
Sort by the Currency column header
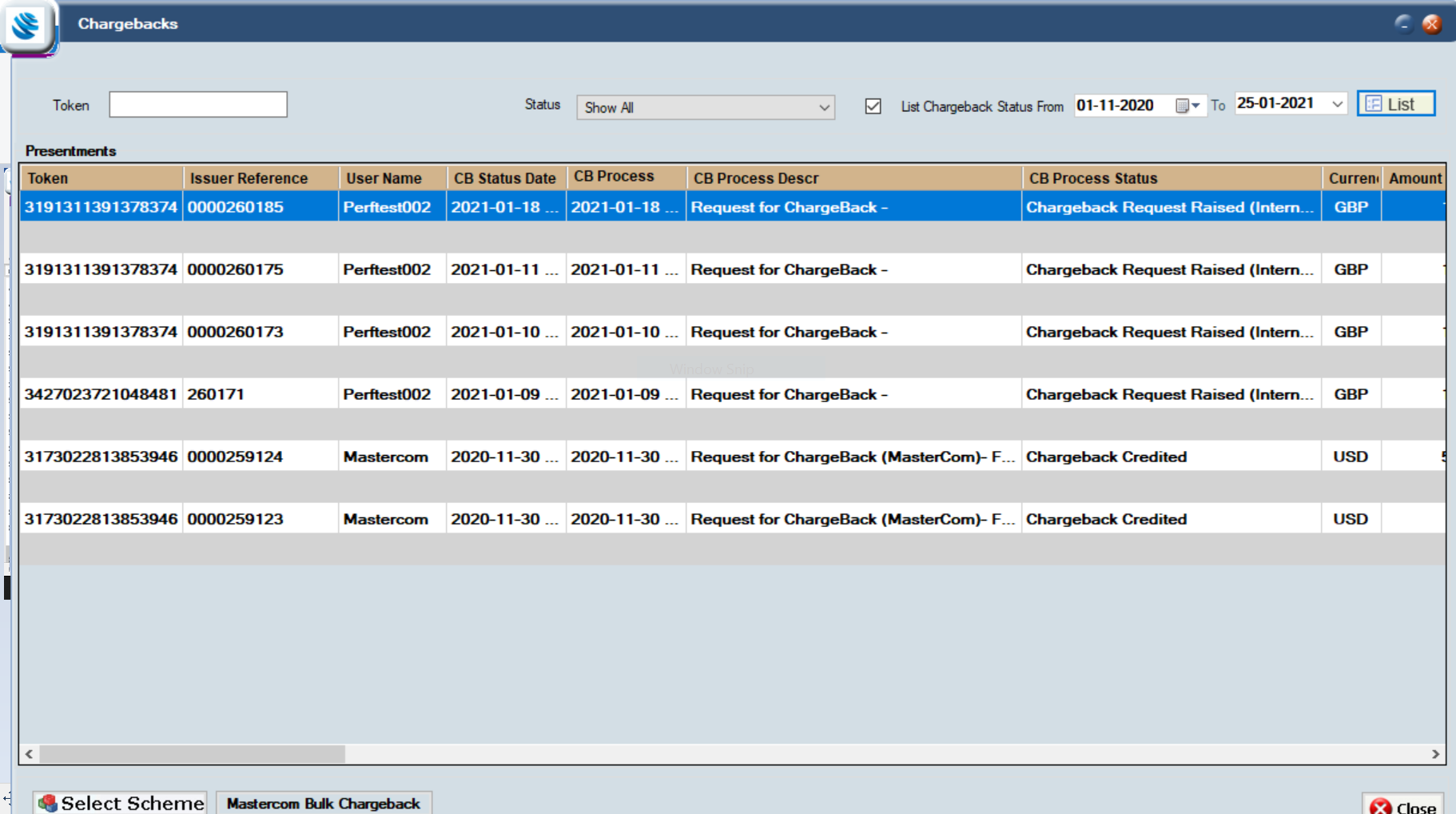tap(1352, 178)
